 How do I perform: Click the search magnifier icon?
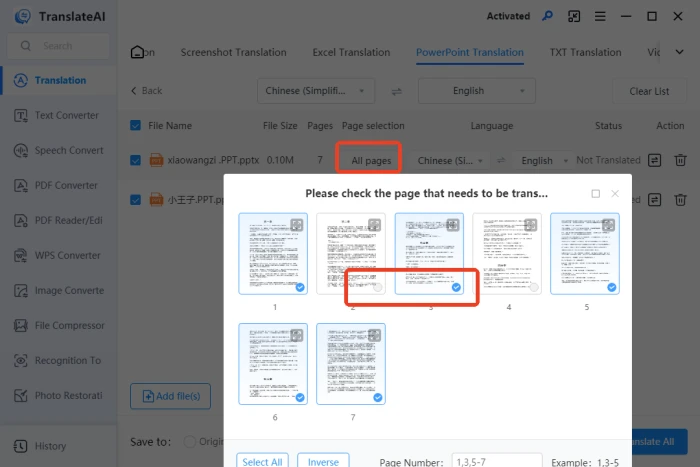point(25,46)
